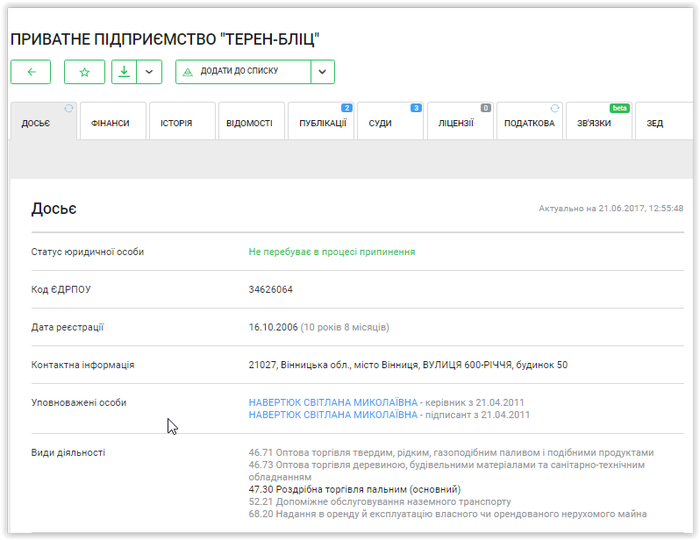Click the badge 0 on ЛІЦЕНЗІЇ tab
The height and width of the screenshot is (540, 700).
486,108
